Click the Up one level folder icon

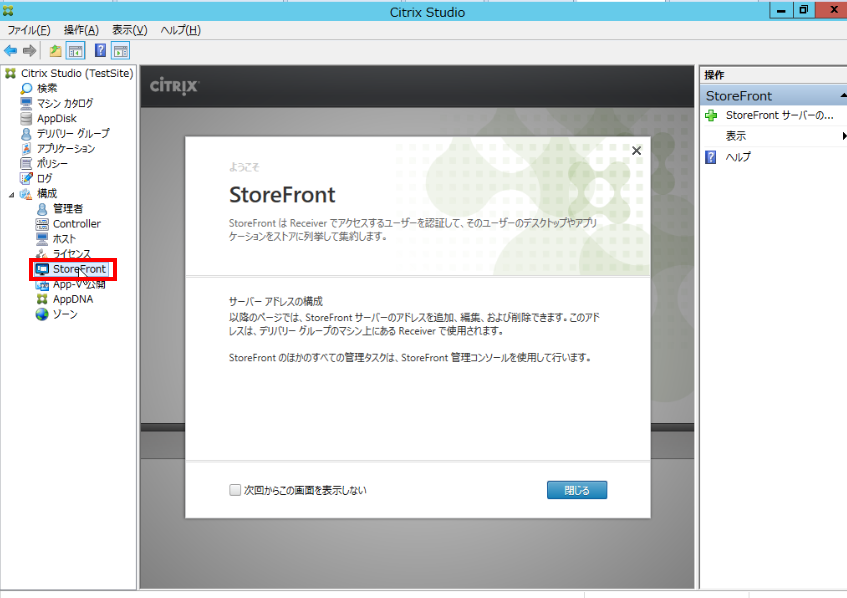(55, 51)
